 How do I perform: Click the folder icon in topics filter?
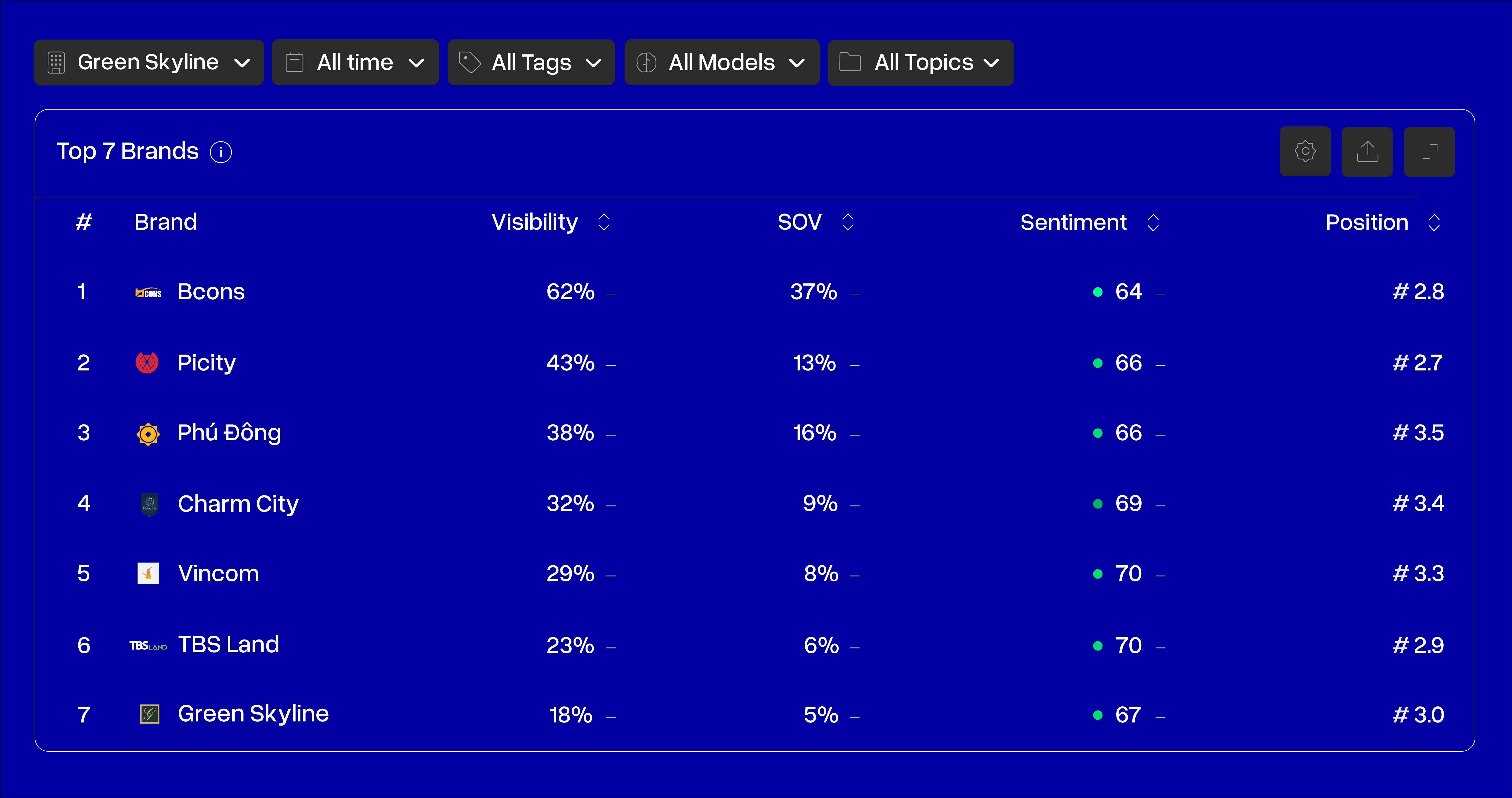pos(850,62)
